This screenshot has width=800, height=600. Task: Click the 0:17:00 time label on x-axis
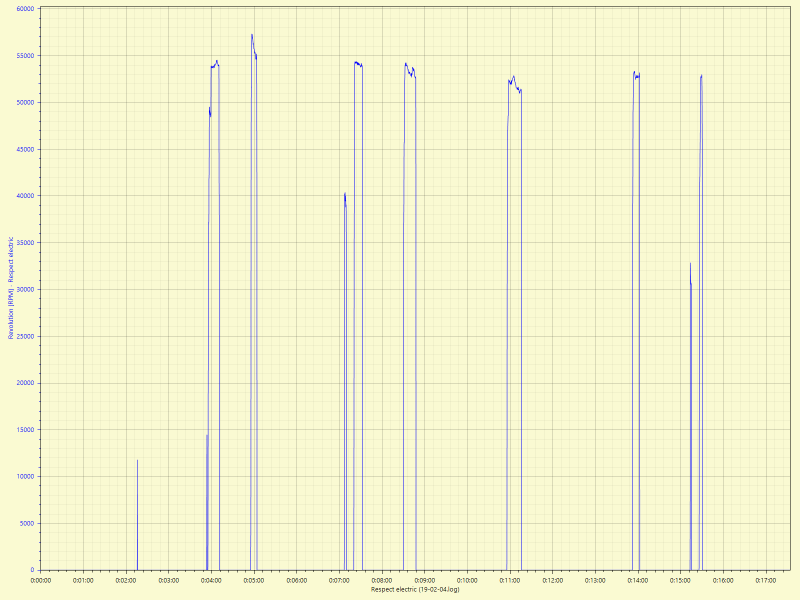766,579
